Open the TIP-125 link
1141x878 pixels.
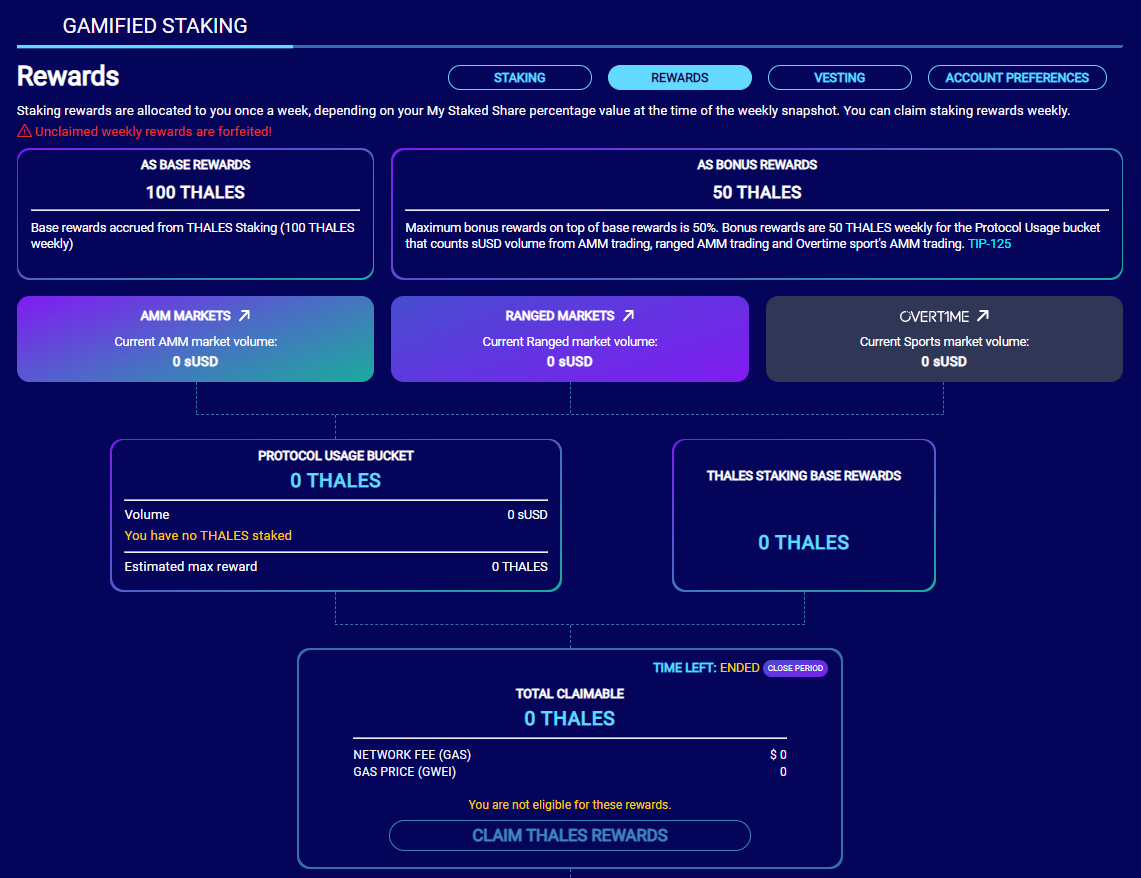[989, 244]
